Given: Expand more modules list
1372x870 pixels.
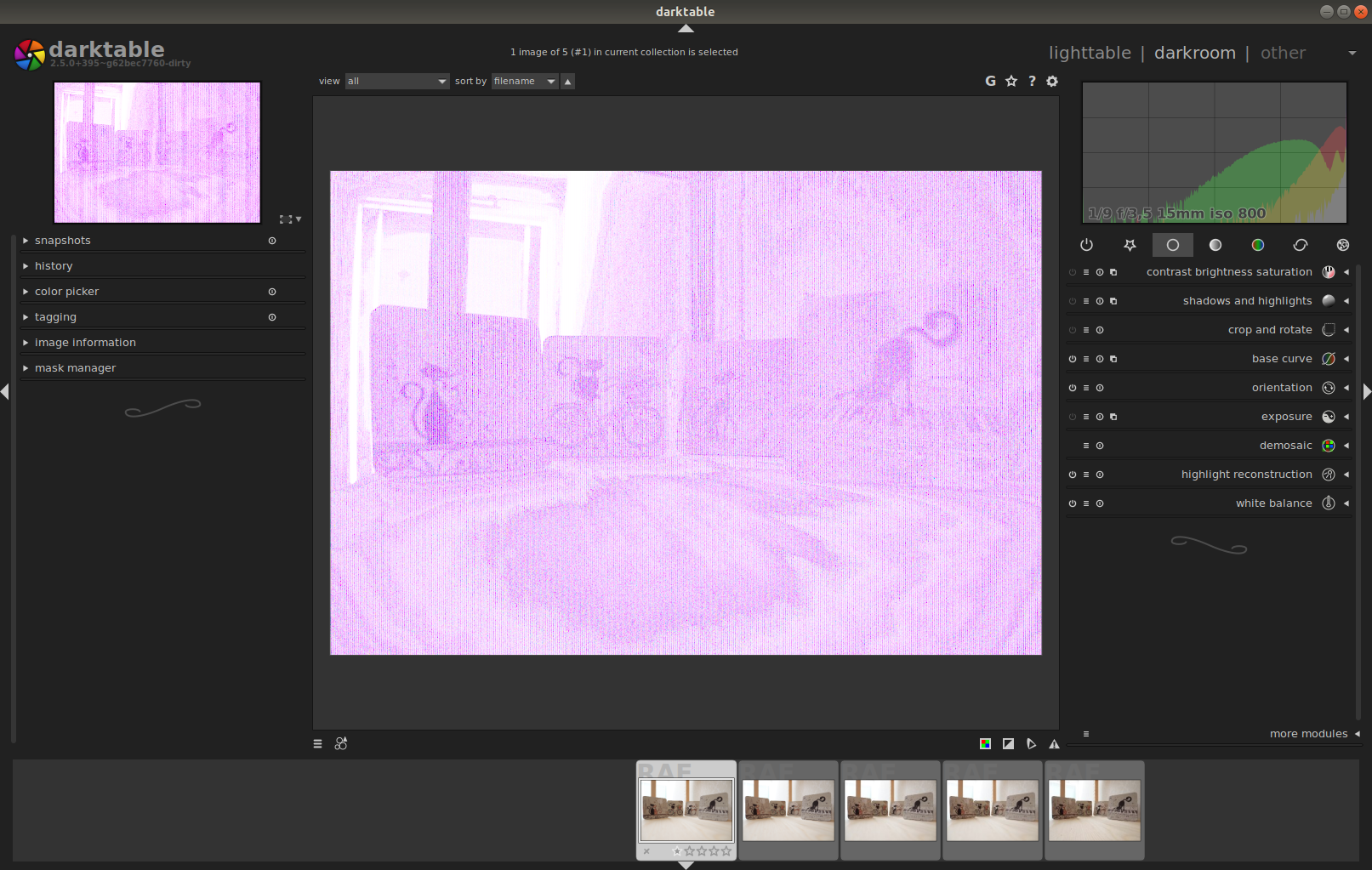Looking at the screenshot, I should [1308, 734].
